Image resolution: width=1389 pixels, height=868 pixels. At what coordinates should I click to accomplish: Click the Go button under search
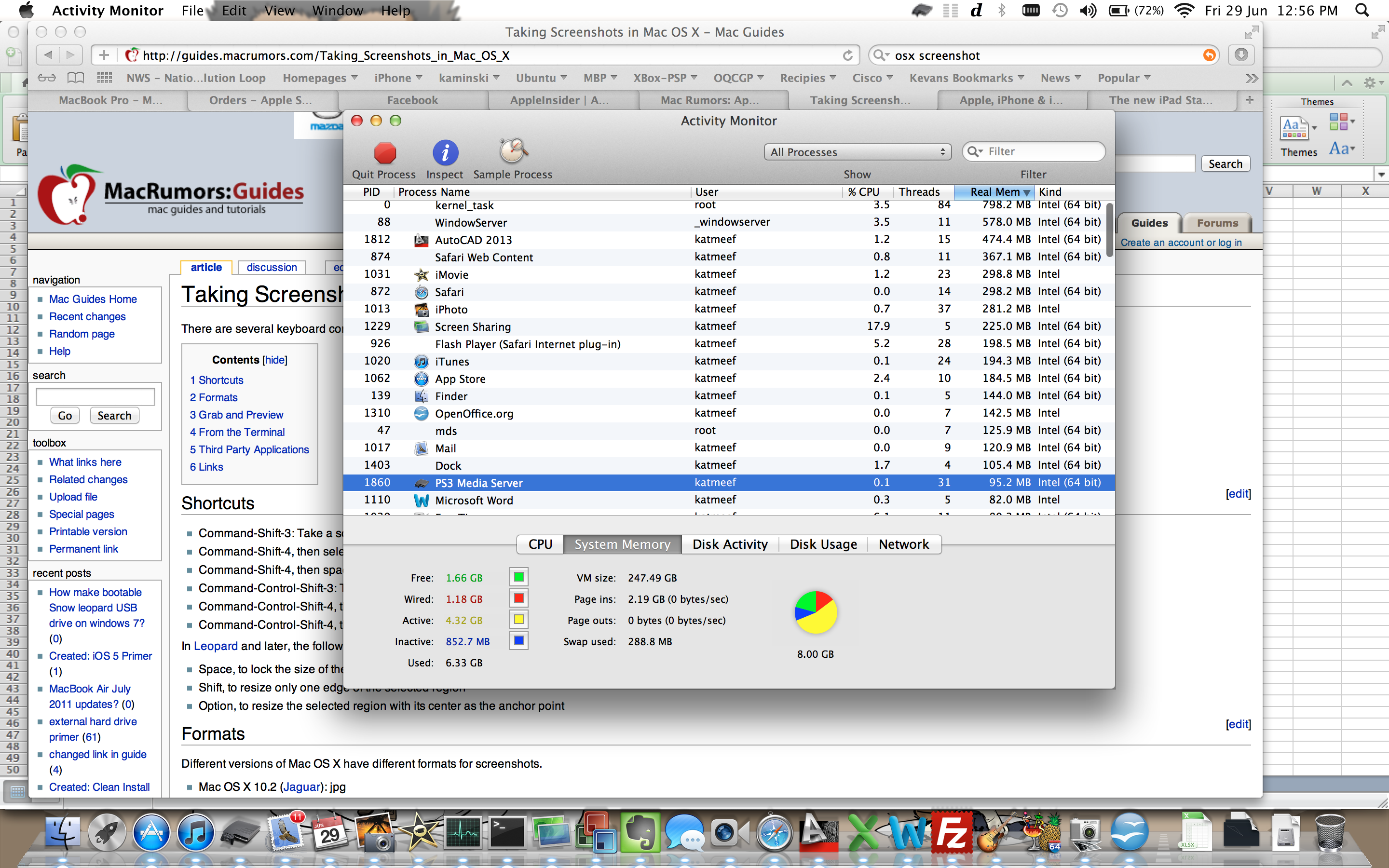[x=65, y=415]
